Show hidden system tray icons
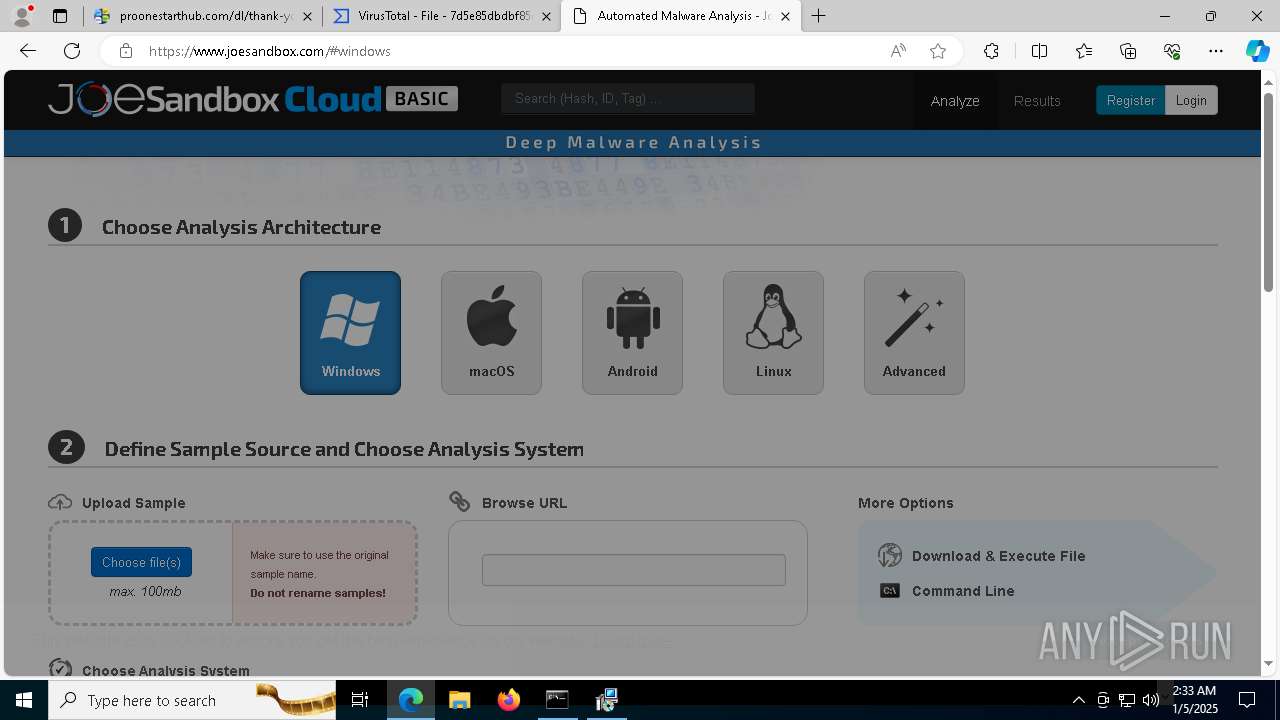 1078,700
